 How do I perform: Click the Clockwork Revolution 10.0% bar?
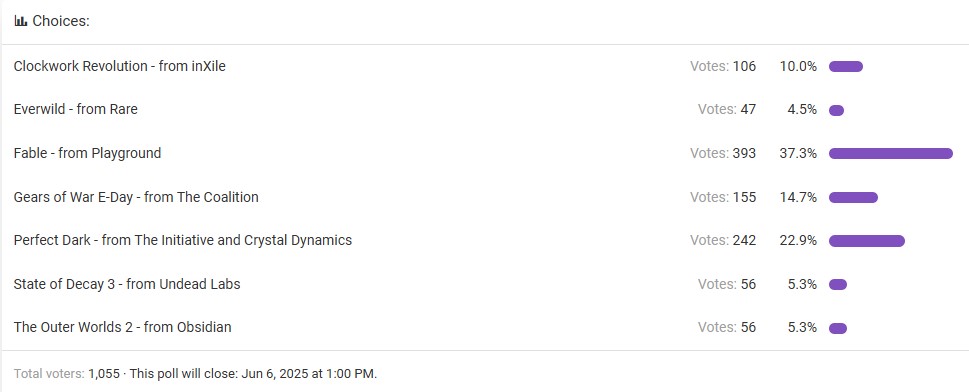click(845, 66)
